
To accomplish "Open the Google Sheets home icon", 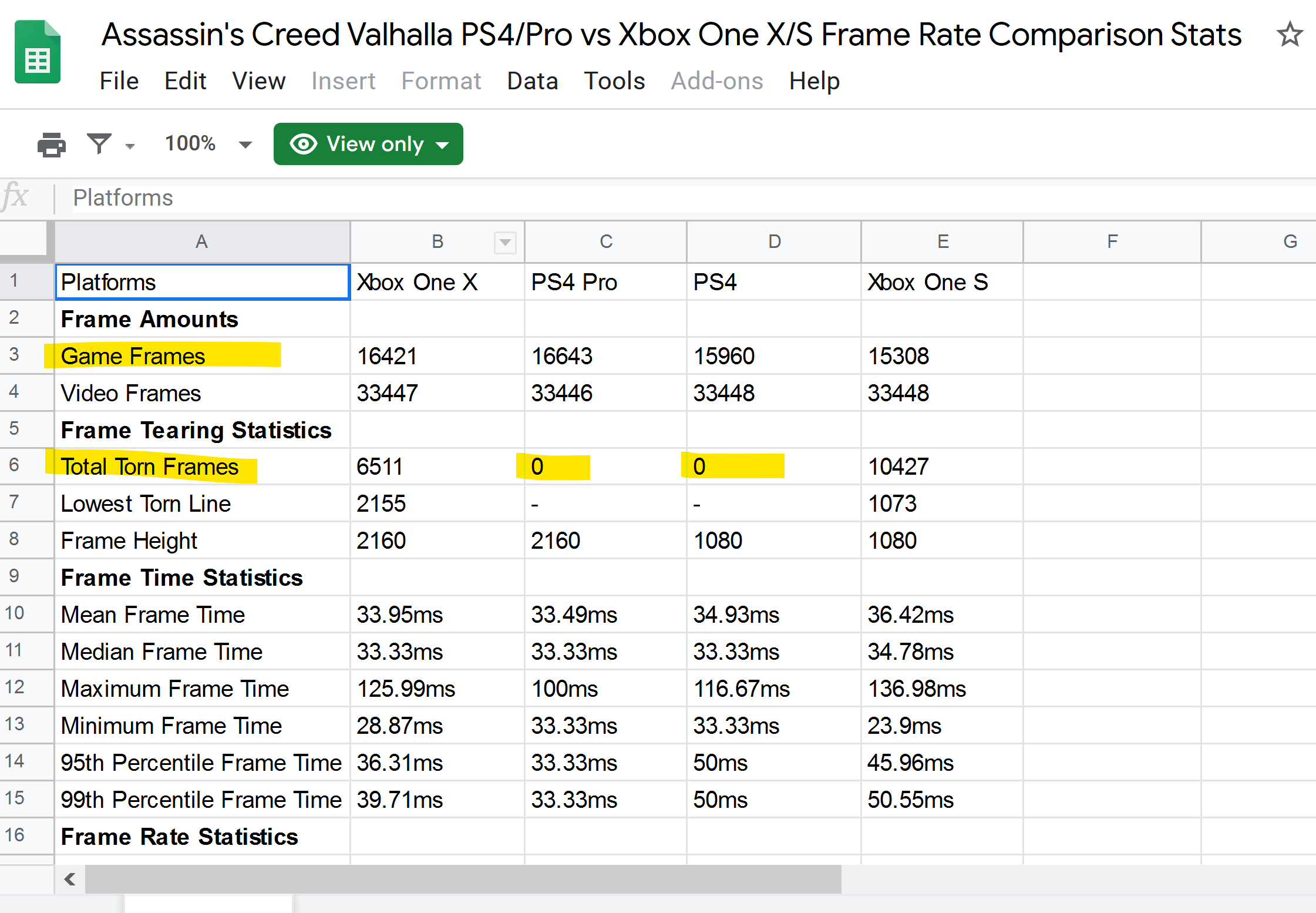I will [x=38, y=52].
